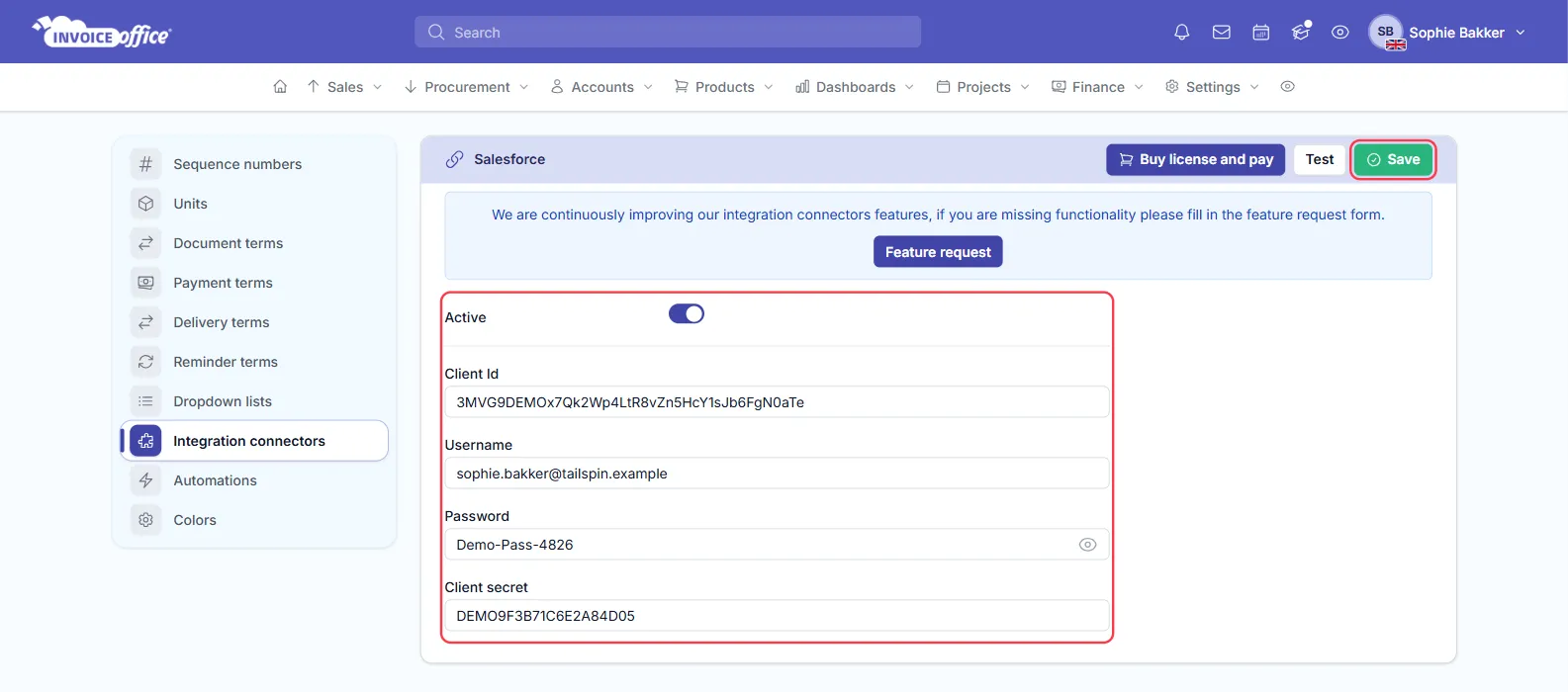The width and height of the screenshot is (1568, 692).
Task: Expand the Accounts menu chevron
Action: [648, 87]
